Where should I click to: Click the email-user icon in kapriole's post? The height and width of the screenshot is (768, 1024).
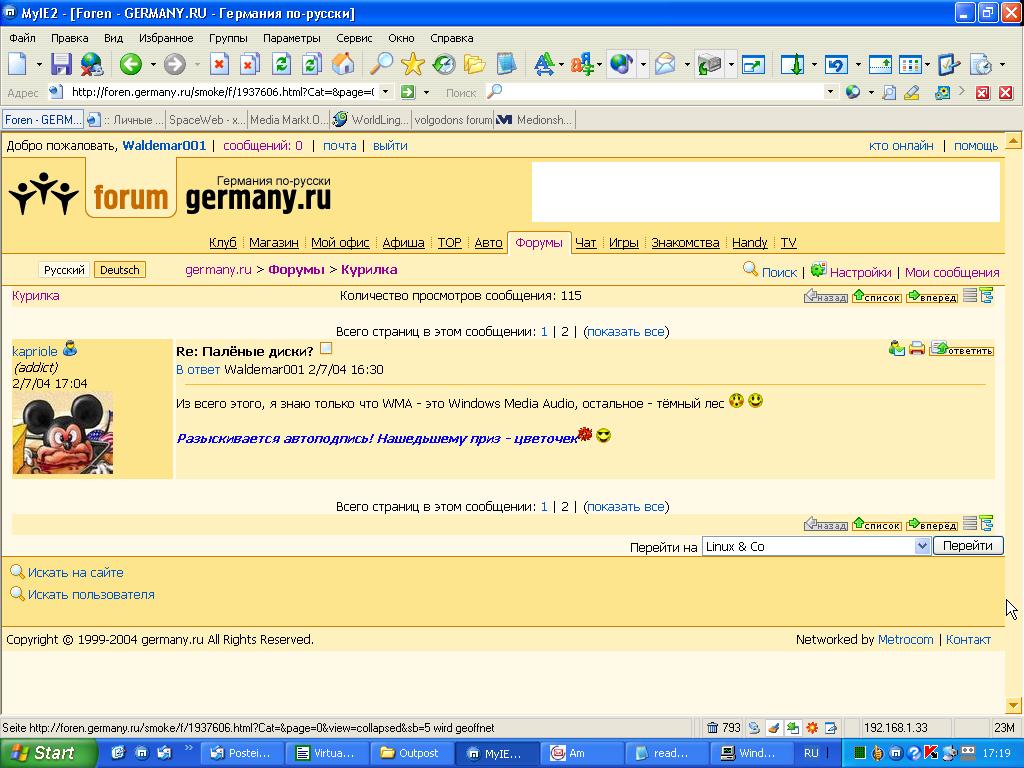point(897,349)
